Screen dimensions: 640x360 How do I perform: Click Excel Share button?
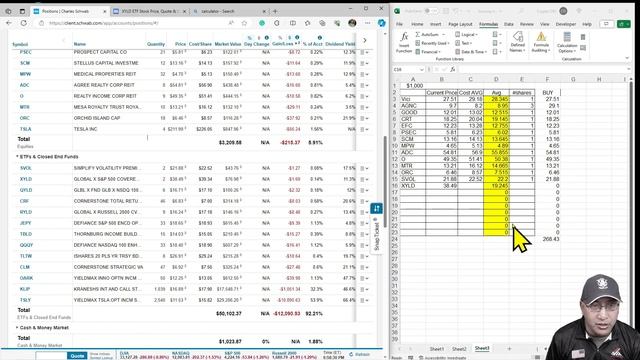624,24
